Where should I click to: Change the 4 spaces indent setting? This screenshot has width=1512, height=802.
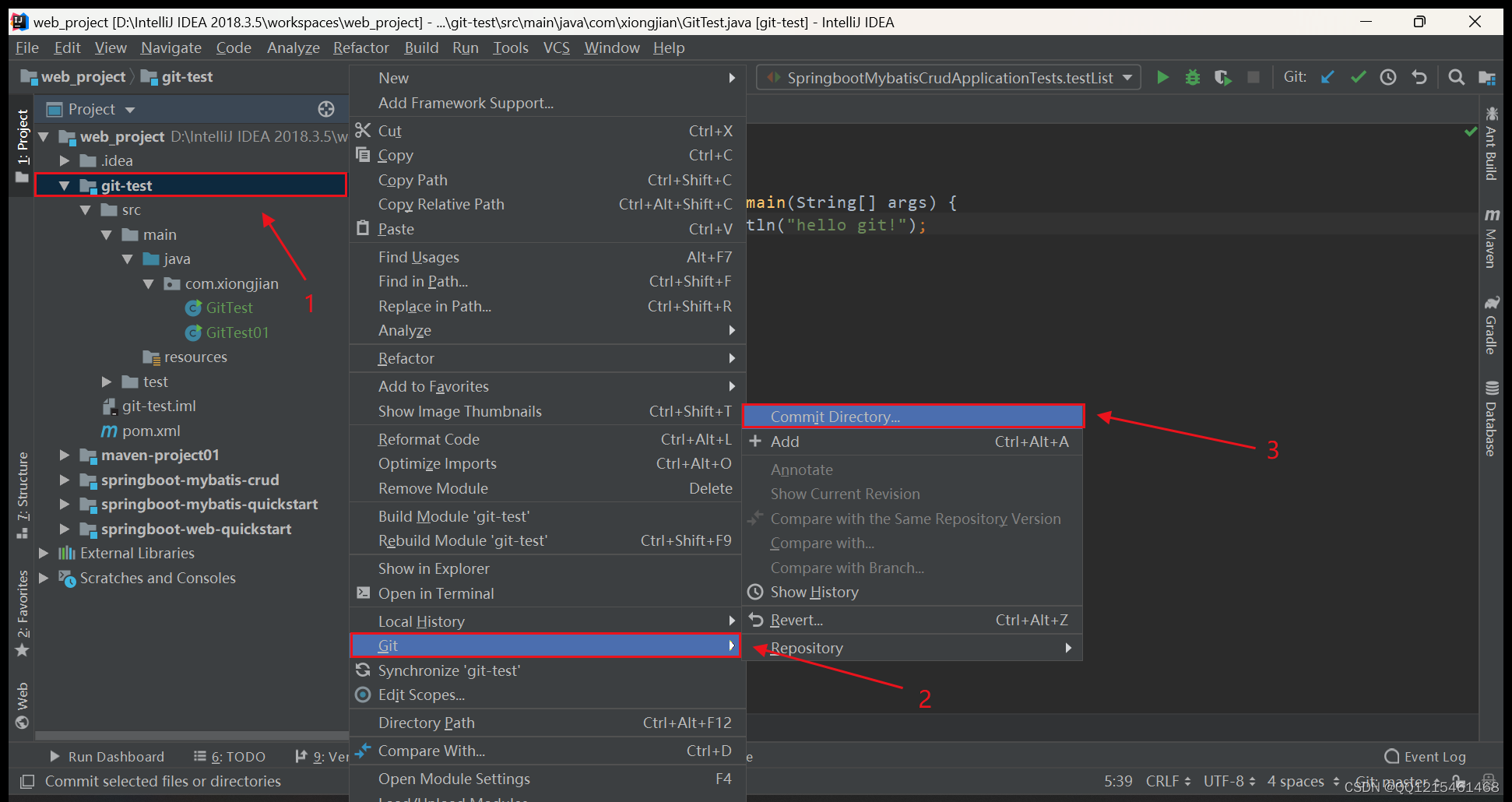(x=1303, y=781)
